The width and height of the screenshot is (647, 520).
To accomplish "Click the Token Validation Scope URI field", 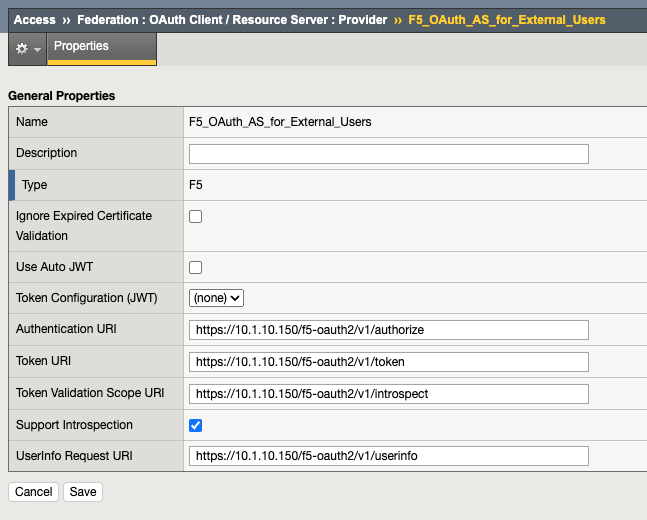I will (x=388, y=394).
